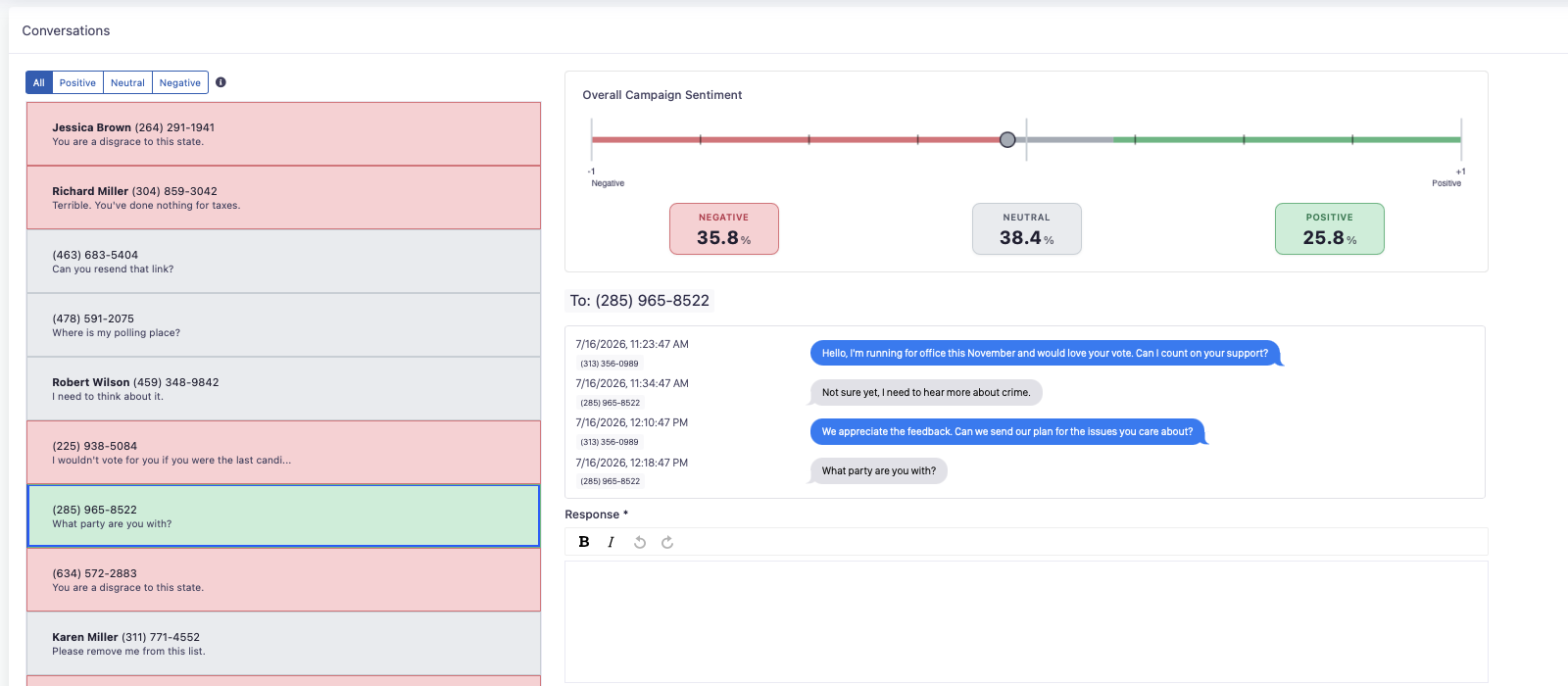Click the Neutral 38.4% sentiment card
This screenshot has height=686, width=1568.
1027,228
